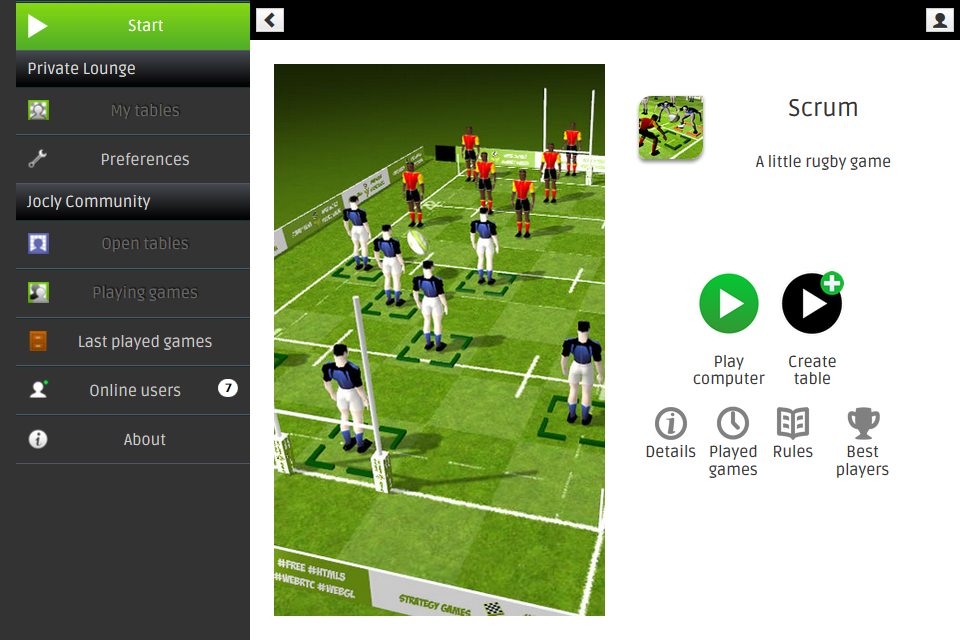Viewport: 960px width, 640px height.
Task: Open Last played games
Action: tap(133, 342)
